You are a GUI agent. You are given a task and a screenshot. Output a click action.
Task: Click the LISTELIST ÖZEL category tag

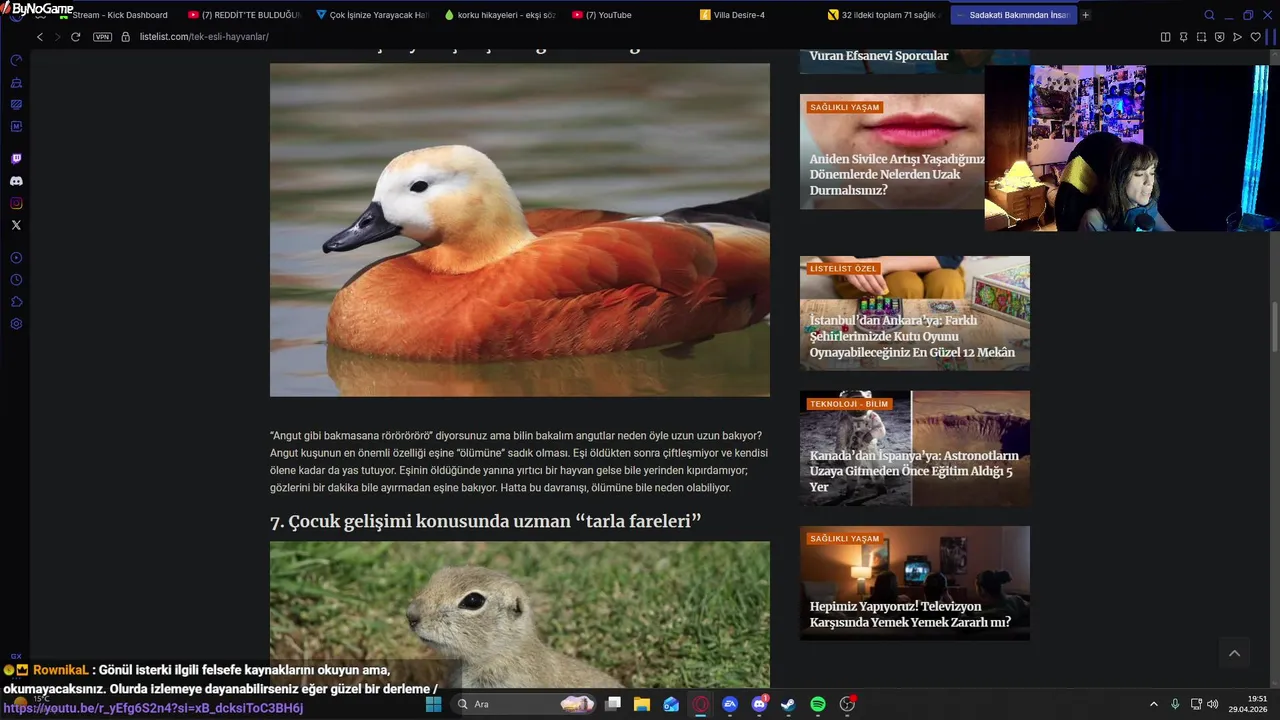843,269
